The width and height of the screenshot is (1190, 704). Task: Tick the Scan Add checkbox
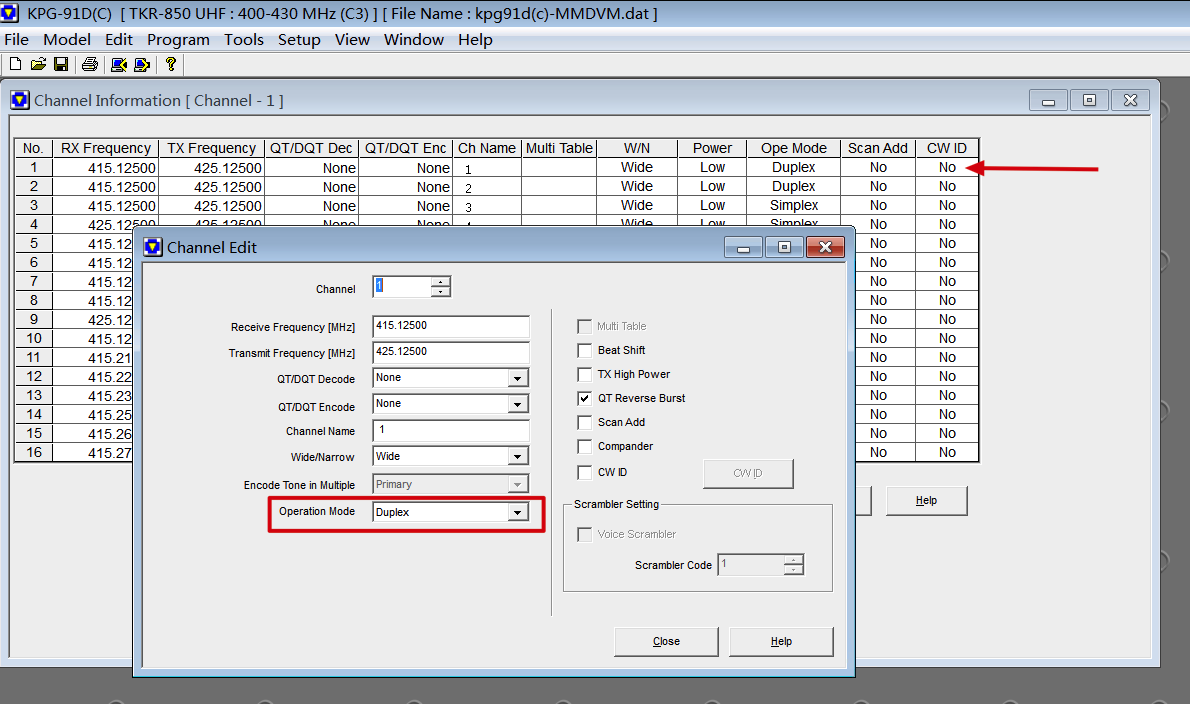(x=584, y=423)
